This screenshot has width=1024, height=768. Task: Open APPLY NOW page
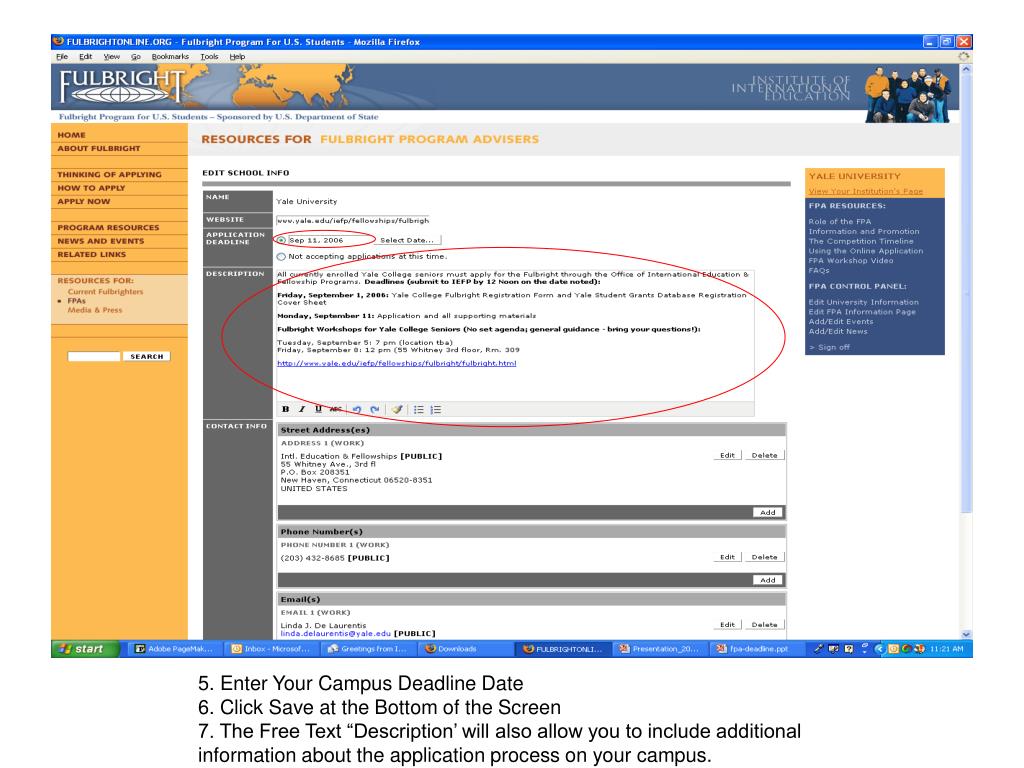tap(84, 201)
